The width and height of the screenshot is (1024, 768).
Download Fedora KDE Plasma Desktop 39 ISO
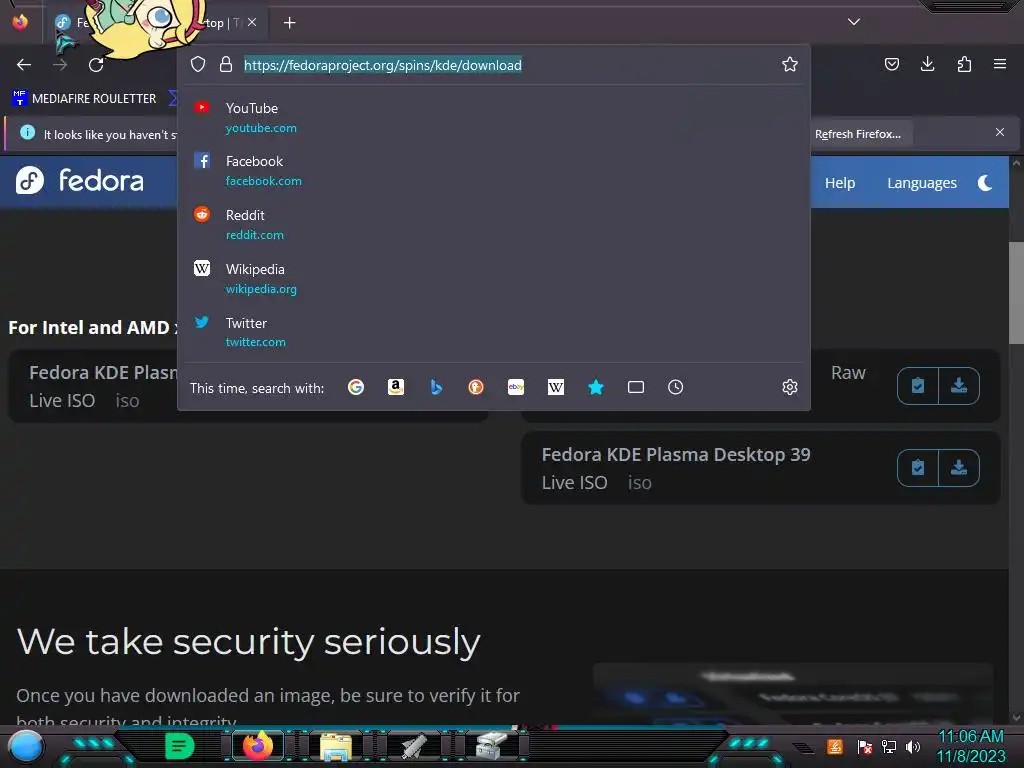(x=959, y=468)
